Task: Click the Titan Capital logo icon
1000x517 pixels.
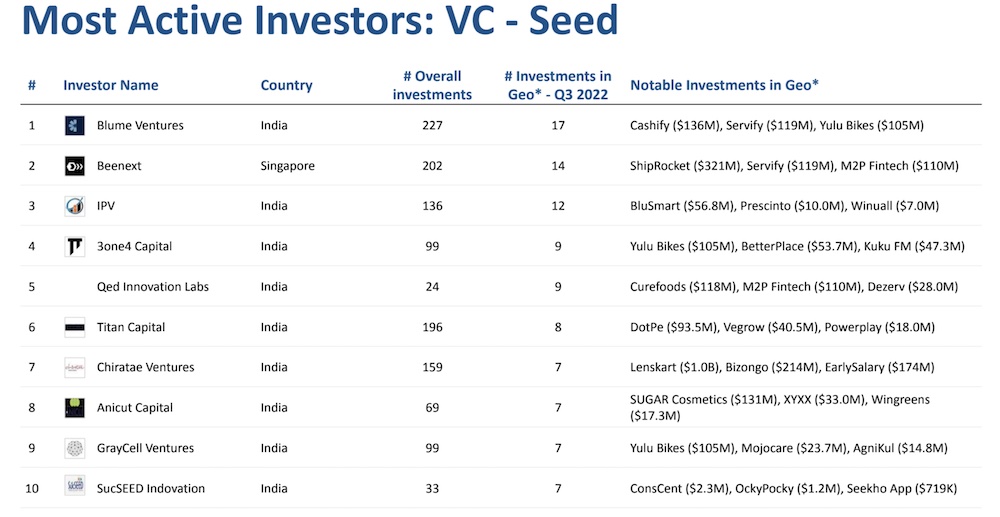Action: click(x=74, y=327)
